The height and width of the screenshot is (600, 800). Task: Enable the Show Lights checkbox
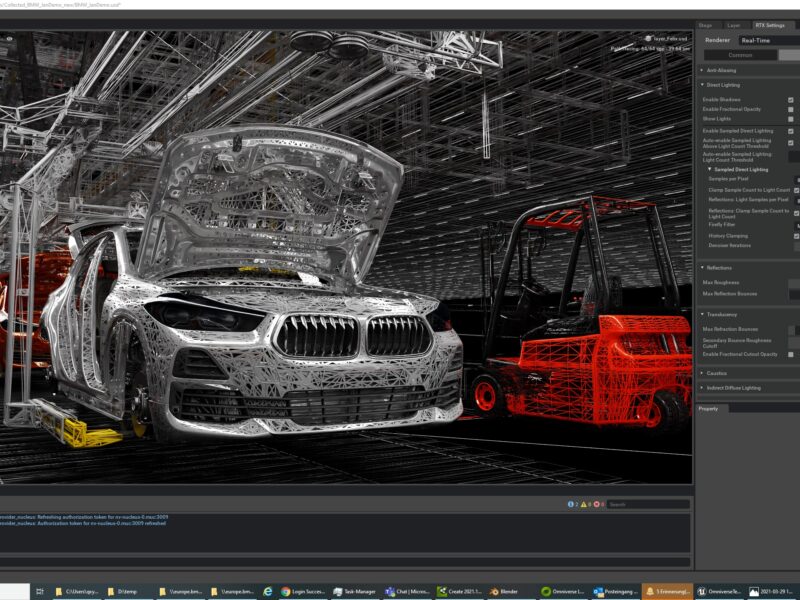[x=791, y=118]
